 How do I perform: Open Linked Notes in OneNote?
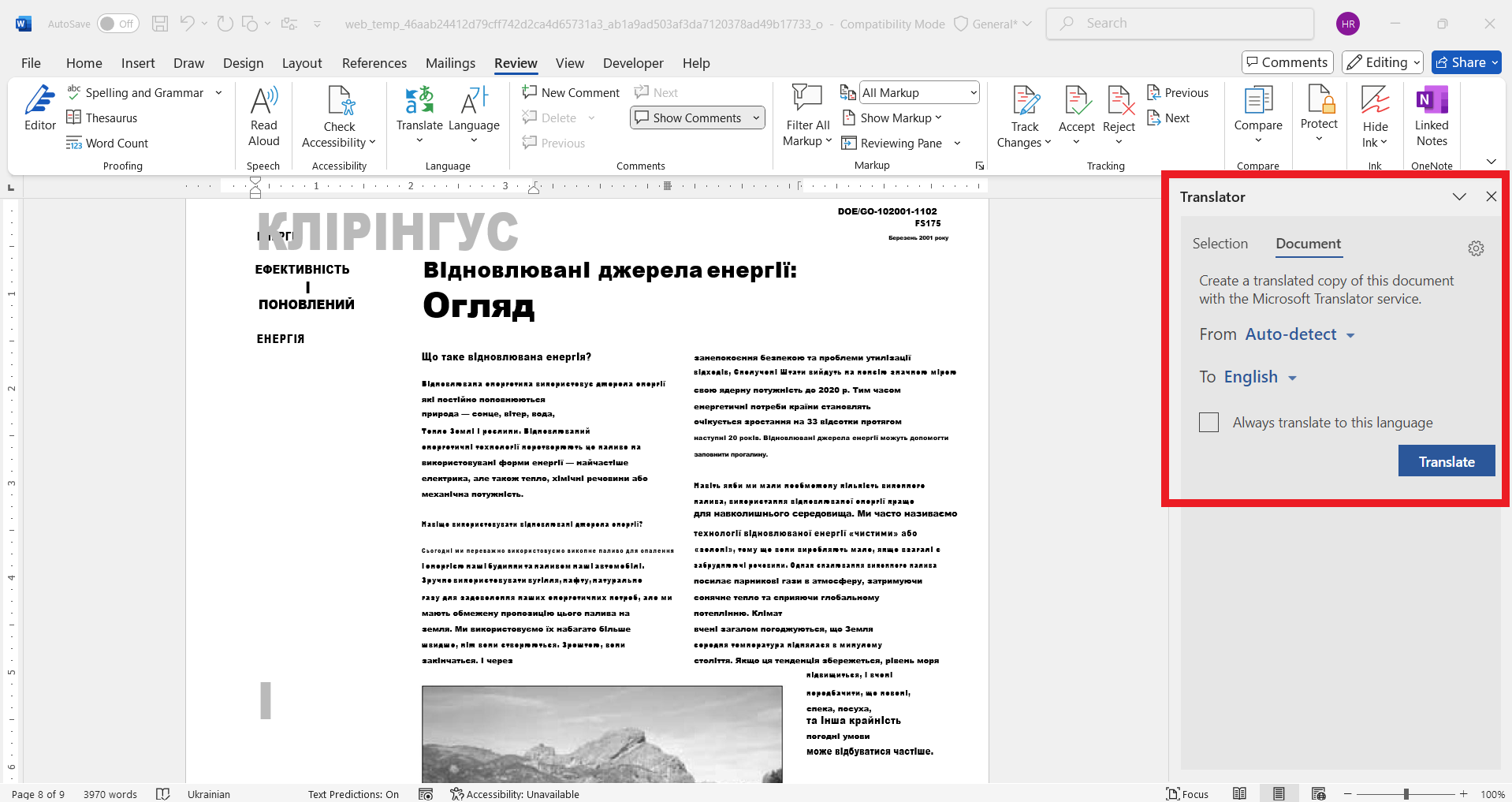click(1432, 117)
